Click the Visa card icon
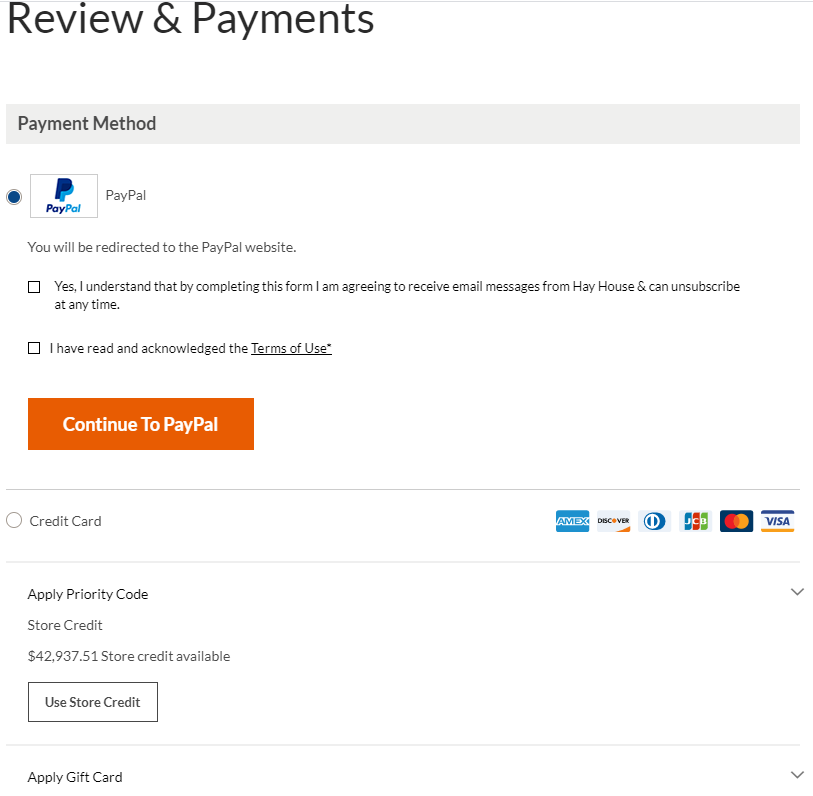Viewport: 813px width, 796px height. click(777, 521)
